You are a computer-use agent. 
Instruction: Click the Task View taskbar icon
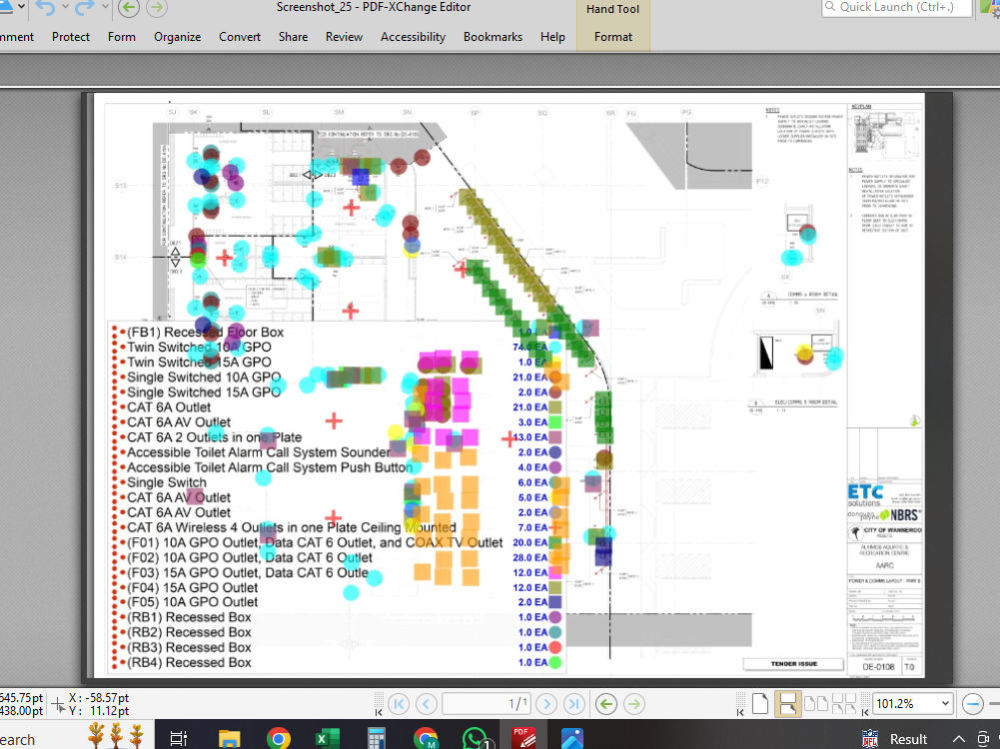[x=179, y=738]
